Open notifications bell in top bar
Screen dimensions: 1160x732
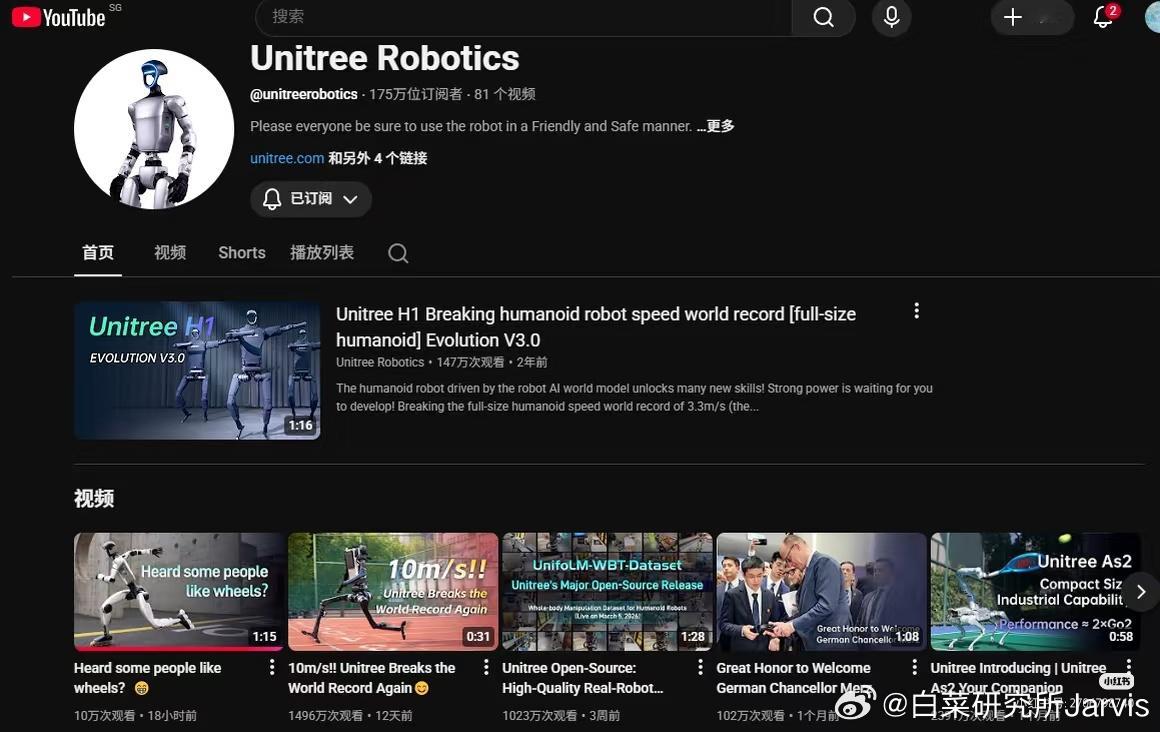point(1103,16)
